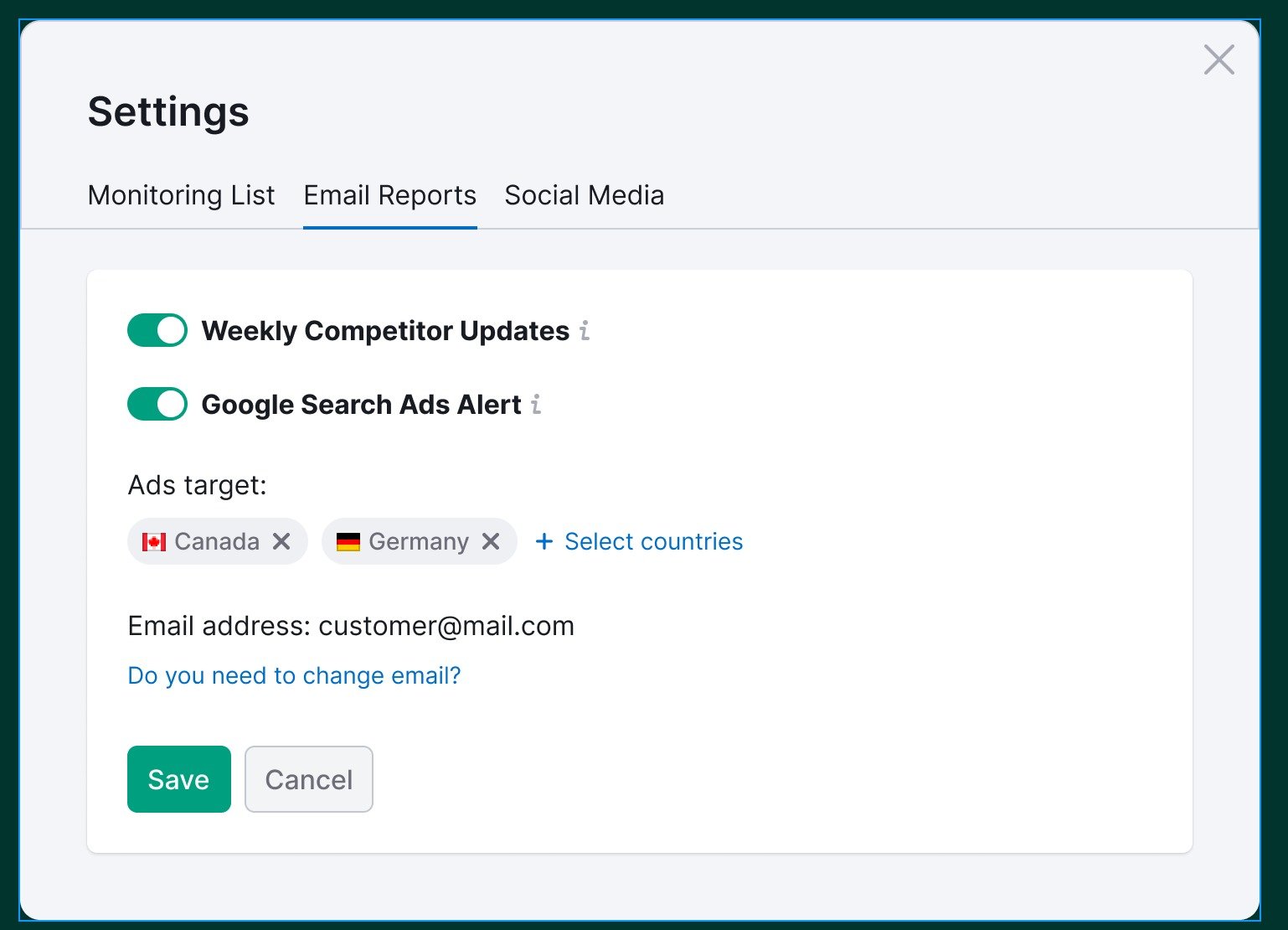The width and height of the screenshot is (1288, 930).
Task: Remove Germany from ads targets
Action: (x=492, y=541)
